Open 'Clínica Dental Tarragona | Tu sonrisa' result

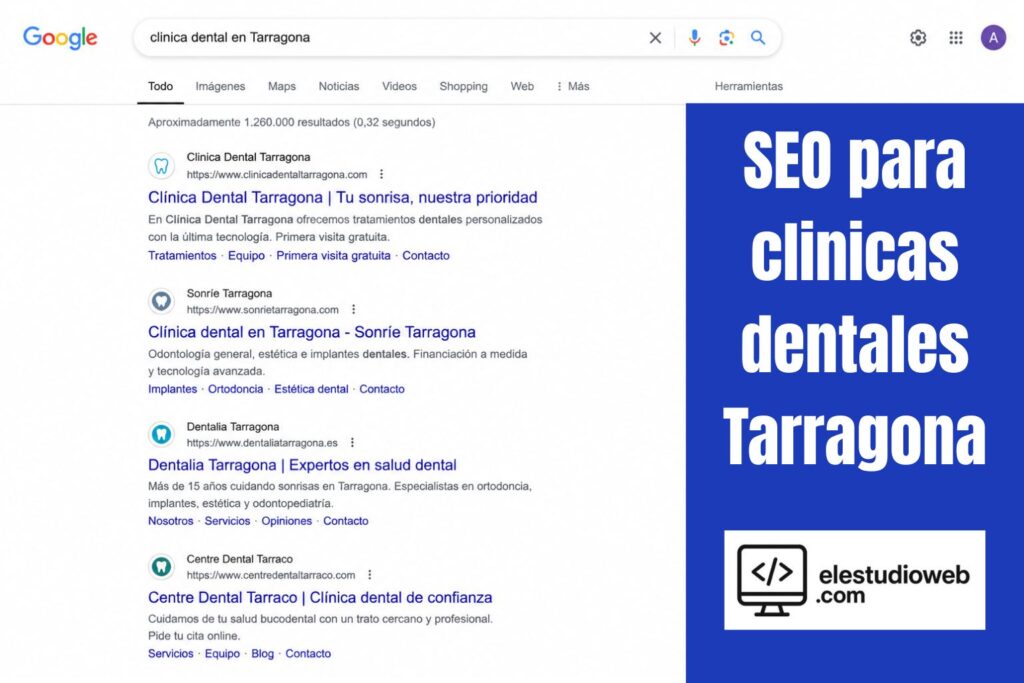[x=342, y=197]
